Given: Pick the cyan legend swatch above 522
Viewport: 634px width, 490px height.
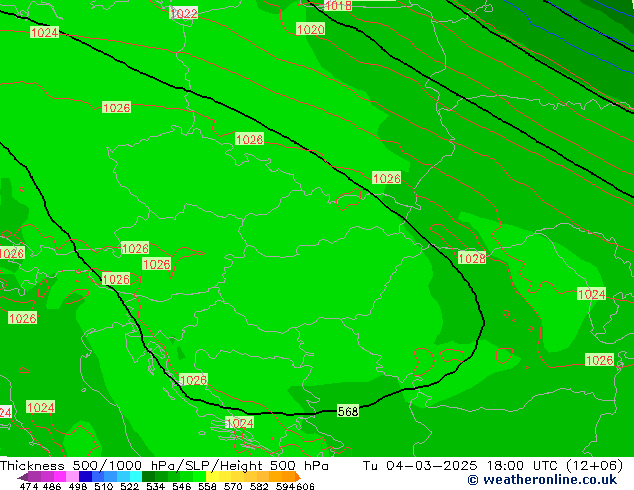Looking at the screenshot, I should pyautogui.click(x=136, y=476).
